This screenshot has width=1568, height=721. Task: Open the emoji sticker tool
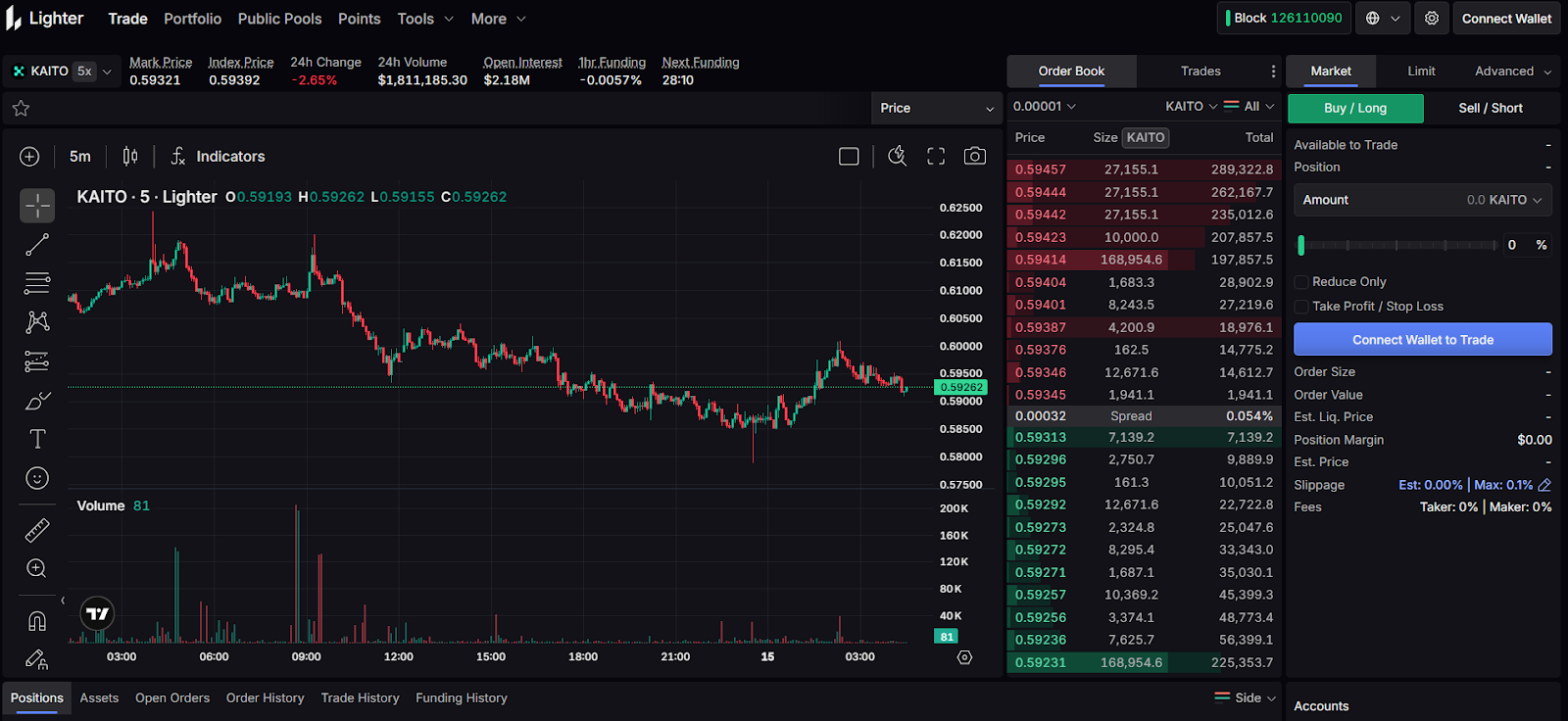pyautogui.click(x=37, y=478)
